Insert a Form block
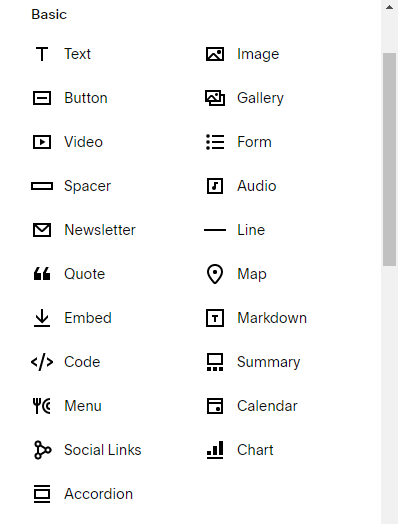Image resolution: width=398 pixels, height=524 pixels. pos(254,142)
